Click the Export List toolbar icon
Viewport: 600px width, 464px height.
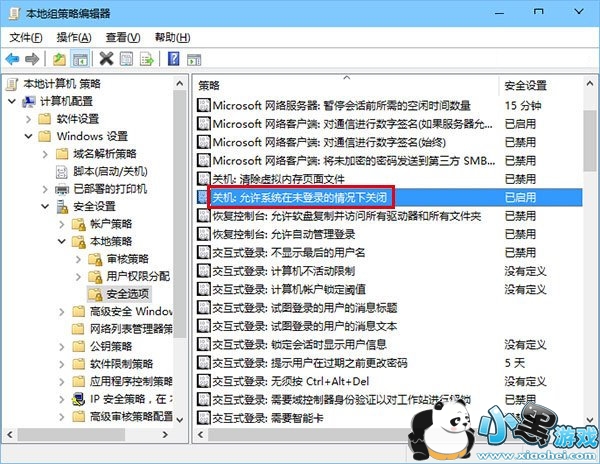pos(147,59)
